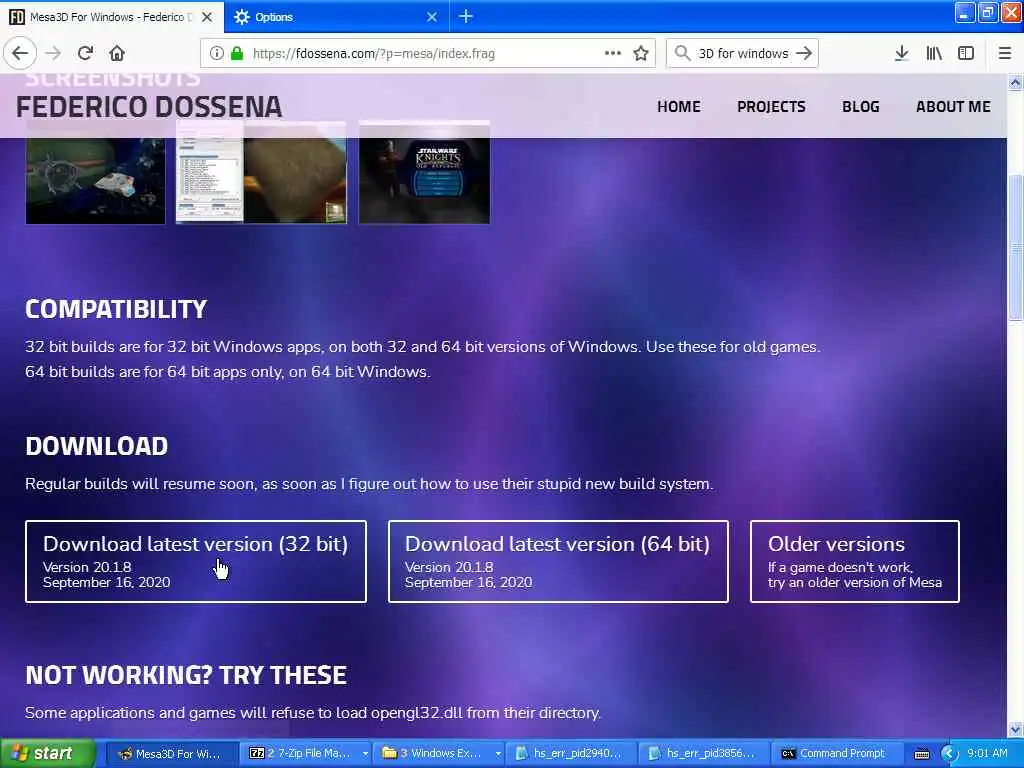The width and height of the screenshot is (1024, 768).
Task: Open the Firefox home page
Action: coord(117,53)
